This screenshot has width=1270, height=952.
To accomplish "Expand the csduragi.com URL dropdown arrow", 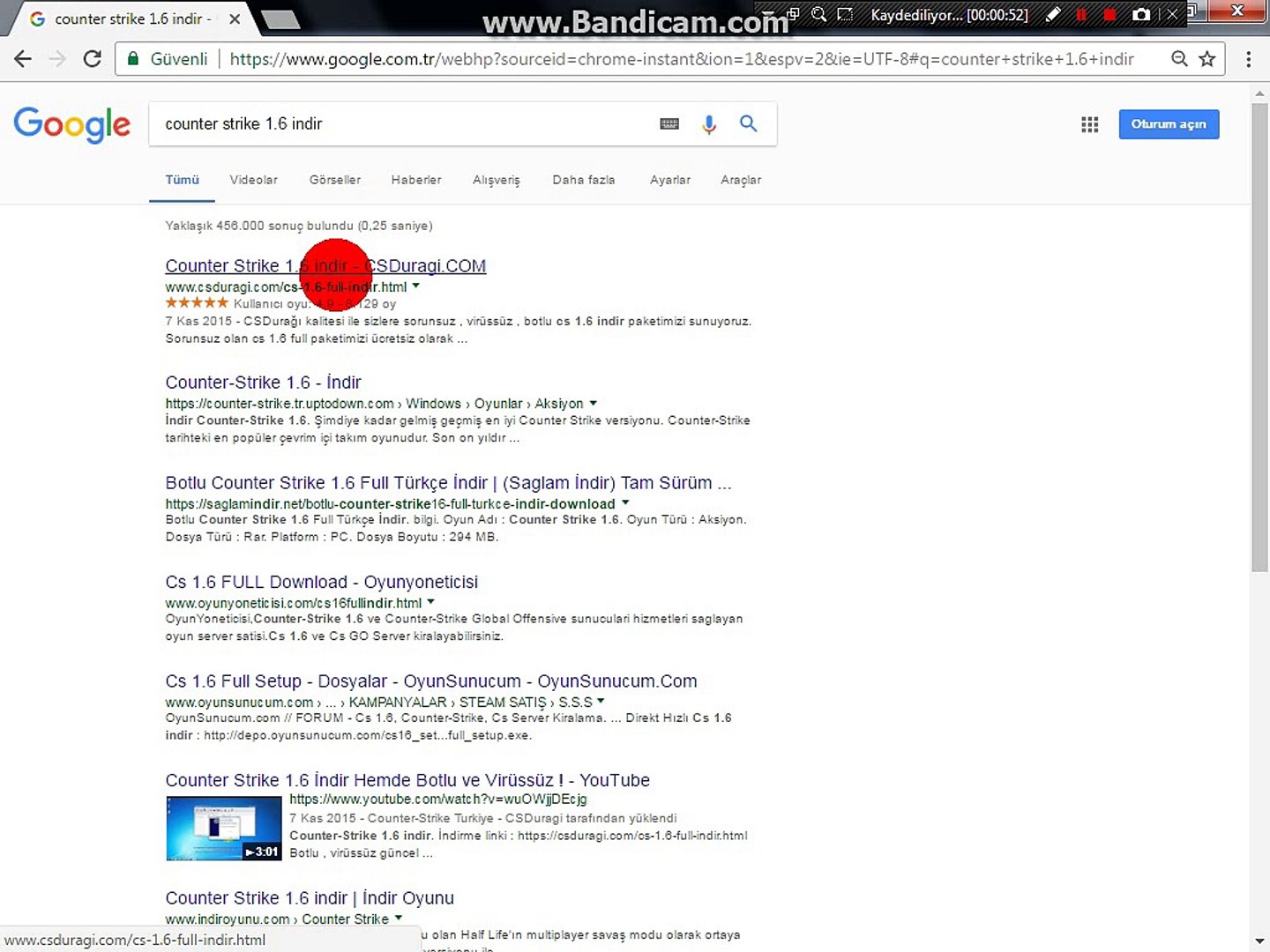I will pyautogui.click(x=416, y=286).
